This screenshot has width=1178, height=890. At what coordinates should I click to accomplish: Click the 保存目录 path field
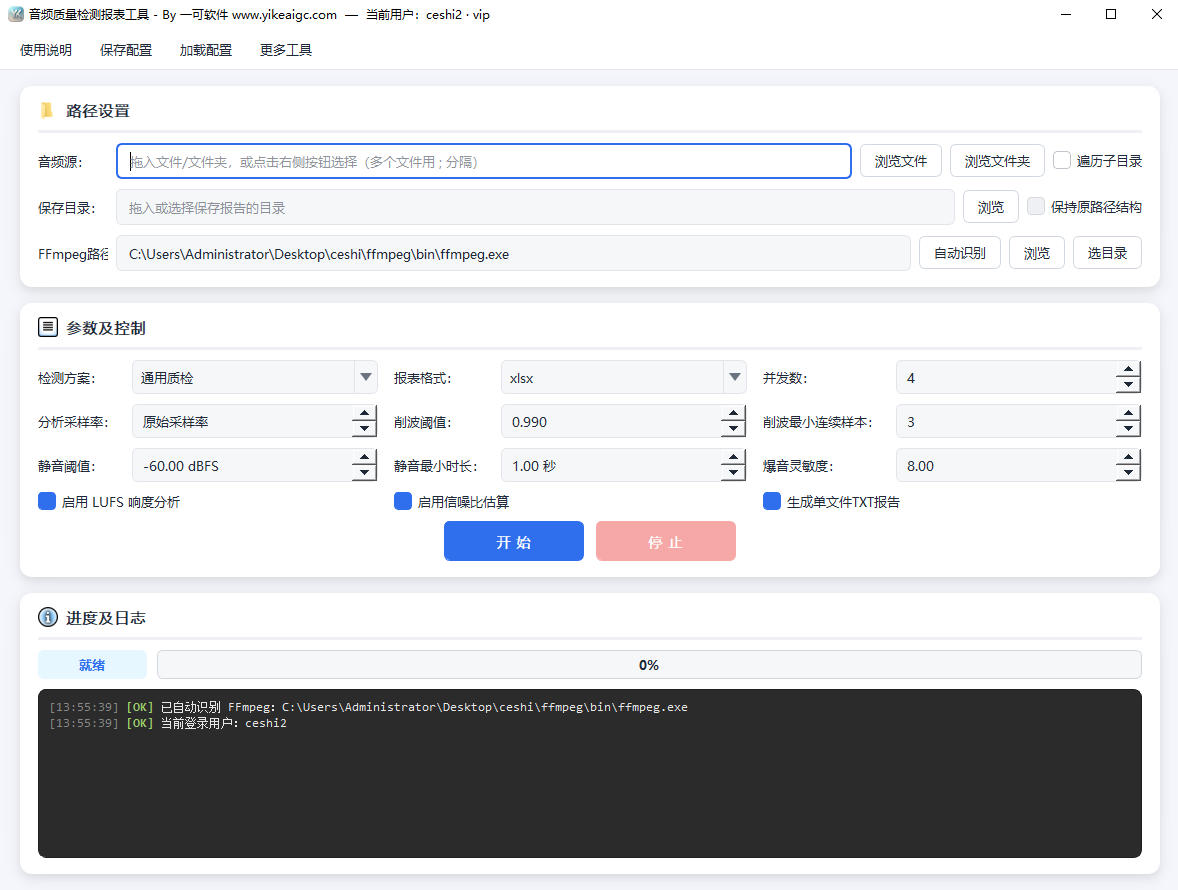[535, 207]
